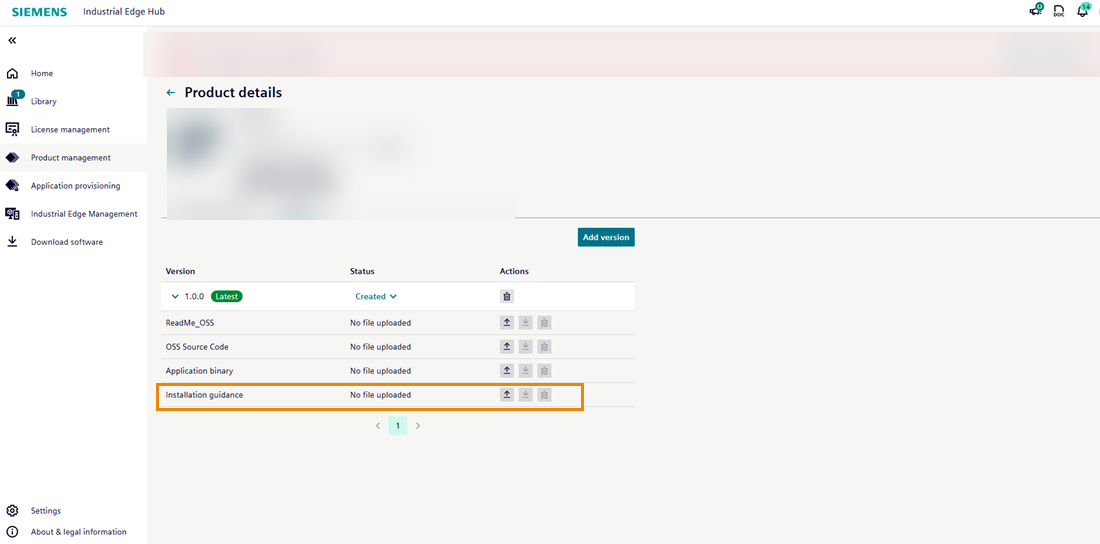Open notifications bell icon

1082,11
